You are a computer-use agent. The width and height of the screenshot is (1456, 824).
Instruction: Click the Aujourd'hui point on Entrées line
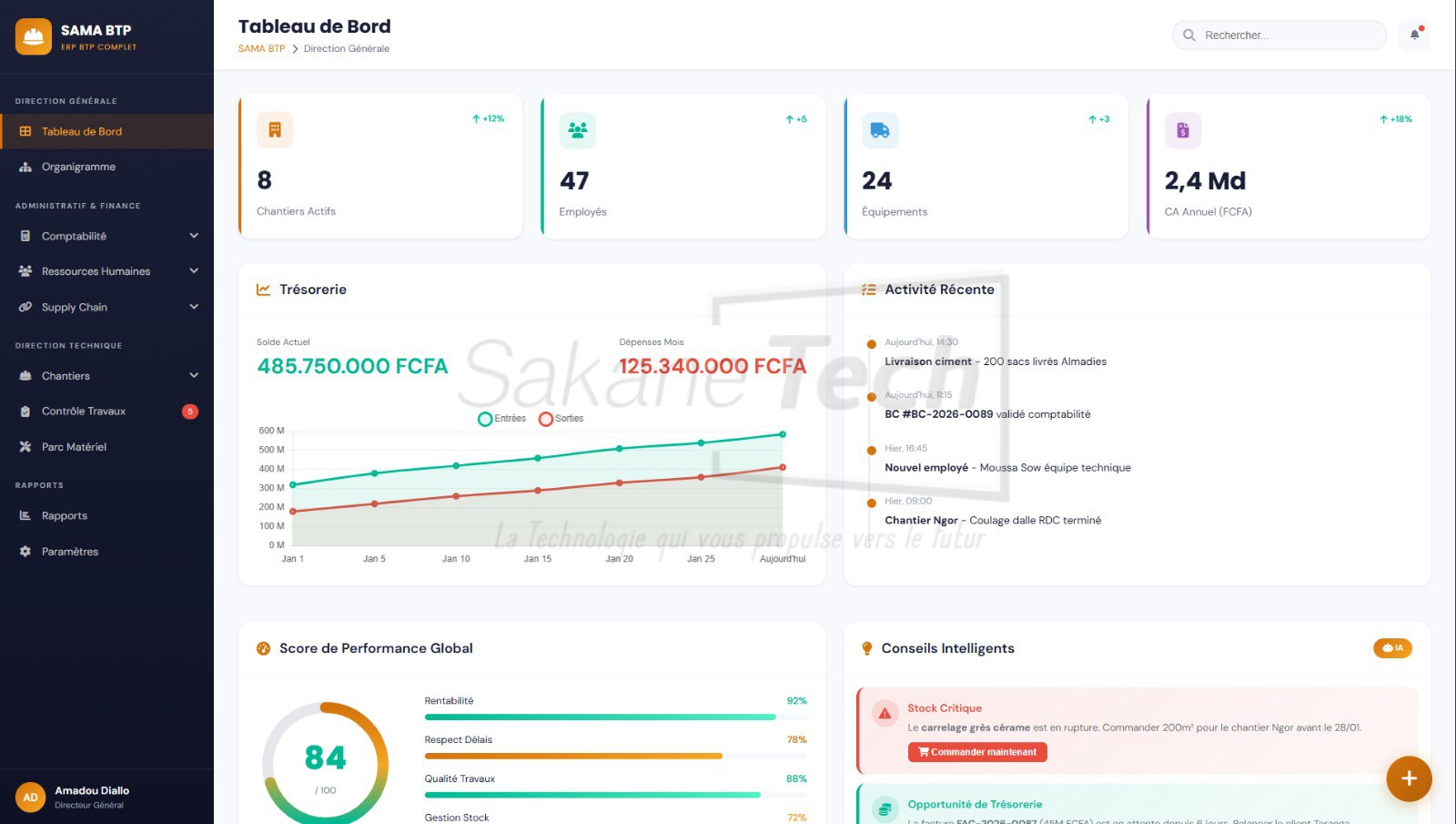[x=783, y=434]
